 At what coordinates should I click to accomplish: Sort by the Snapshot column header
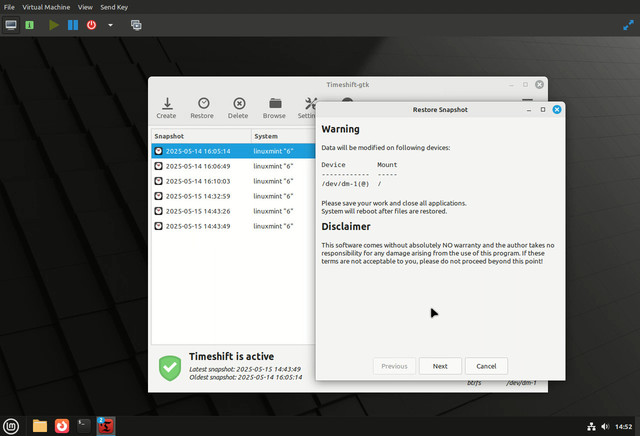(201, 136)
